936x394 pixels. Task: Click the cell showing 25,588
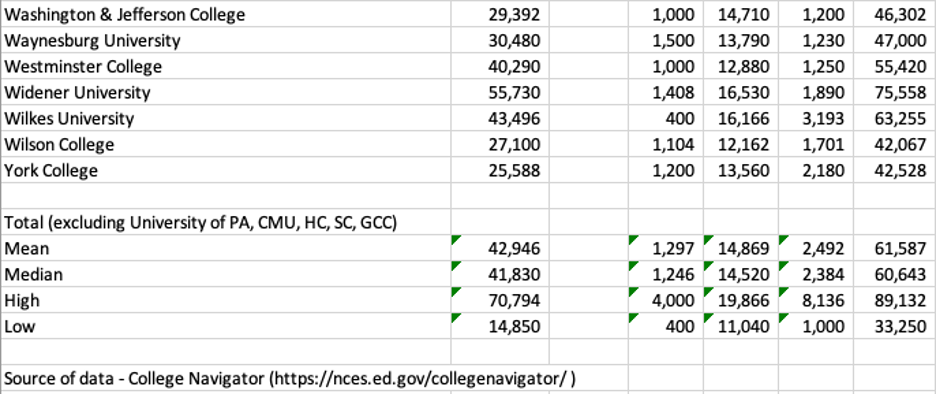pos(500,171)
